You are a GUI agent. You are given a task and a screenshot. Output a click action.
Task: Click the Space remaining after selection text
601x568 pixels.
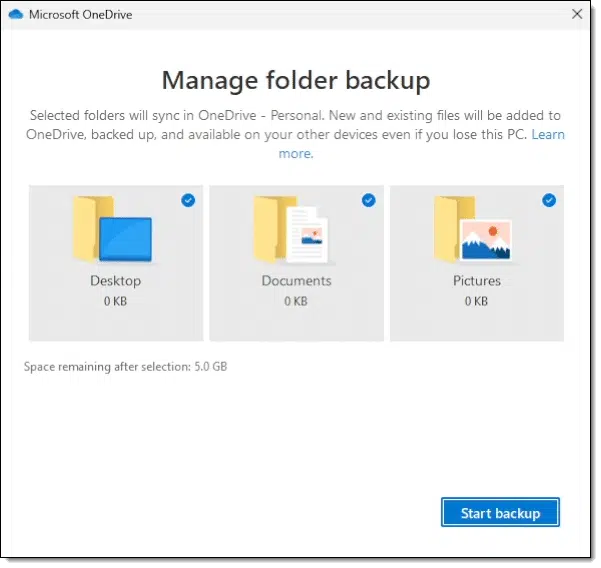click(x=125, y=367)
